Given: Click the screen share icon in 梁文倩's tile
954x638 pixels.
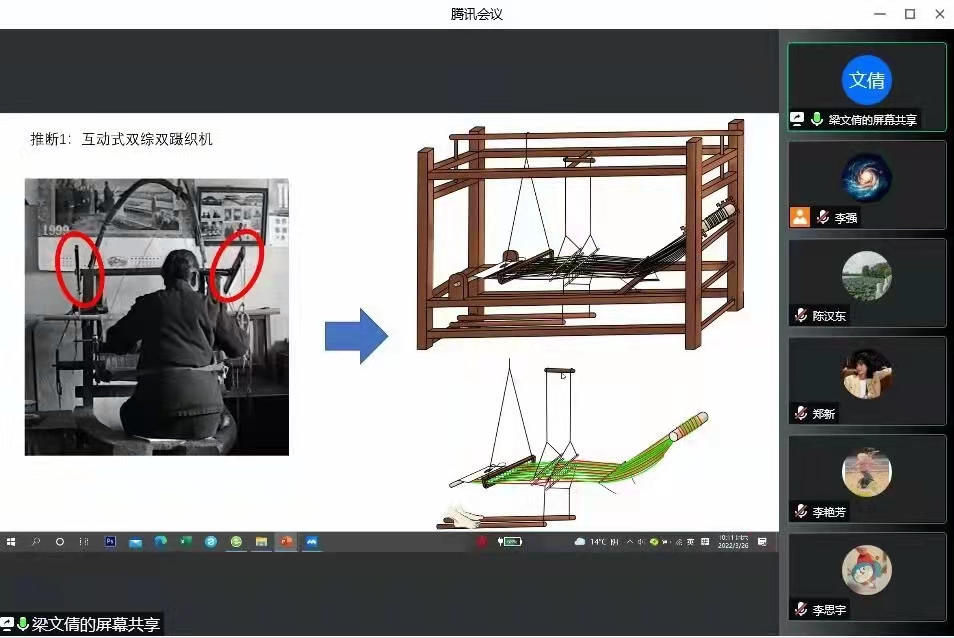Looking at the screenshot, I should (798, 119).
